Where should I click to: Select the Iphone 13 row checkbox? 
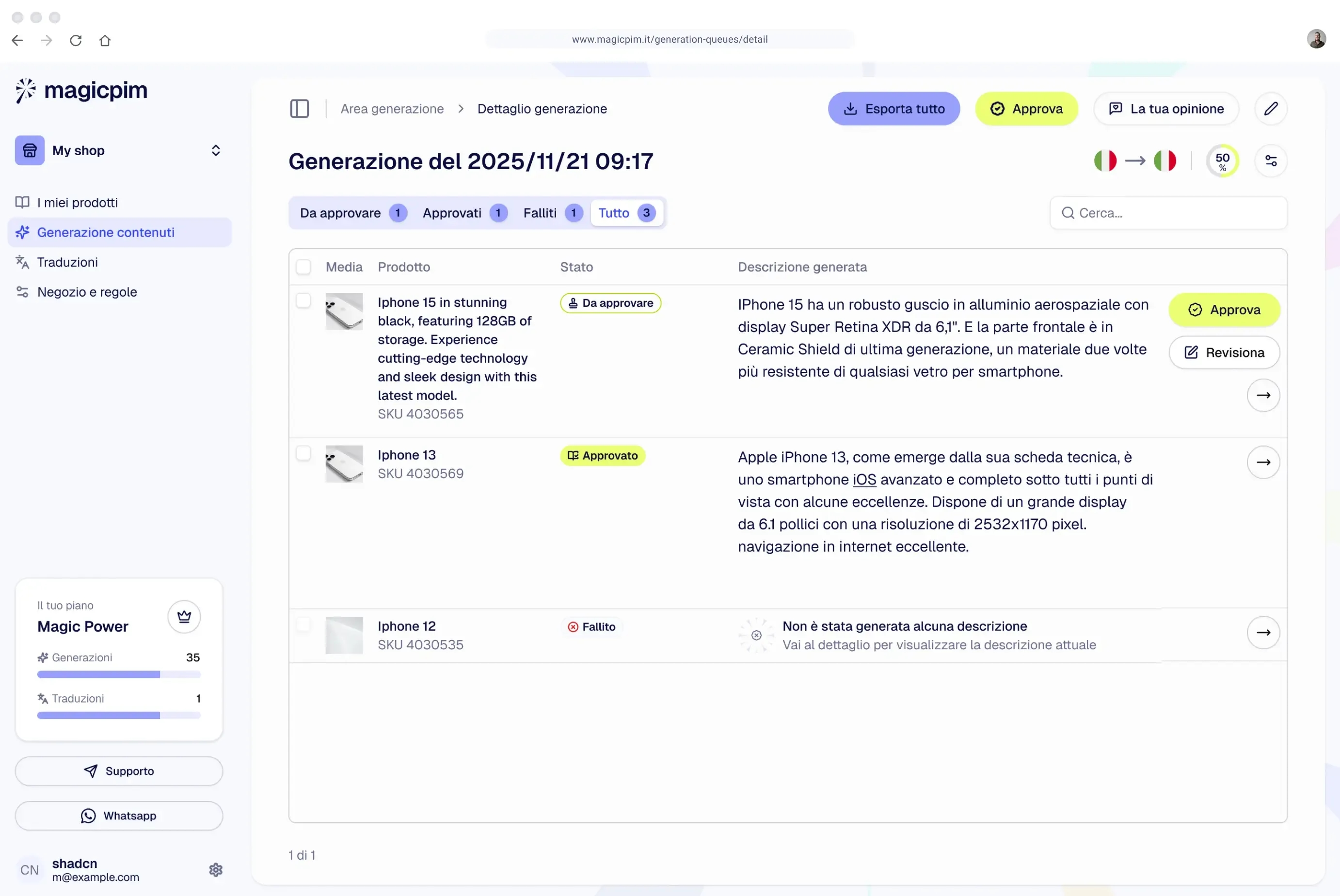[x=303, y=454]
